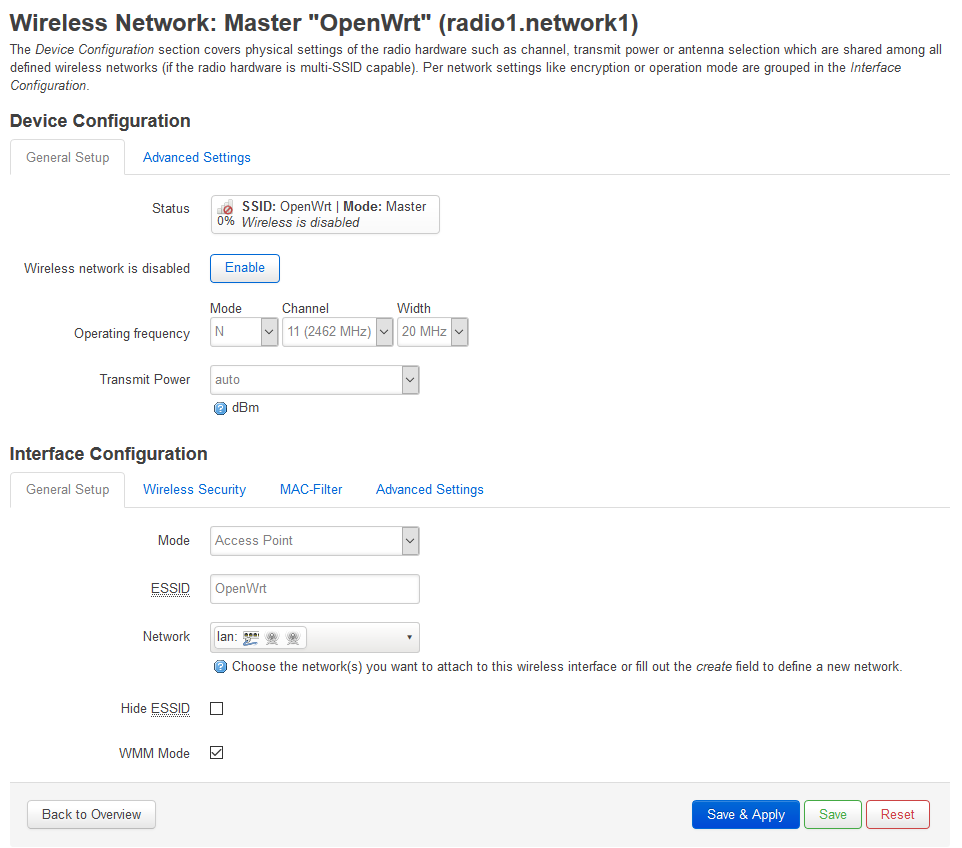Viewport: 962px width, 848px height.
Task: Select Device Configuration General Setup tab
Action: click(x=67, y=158)
